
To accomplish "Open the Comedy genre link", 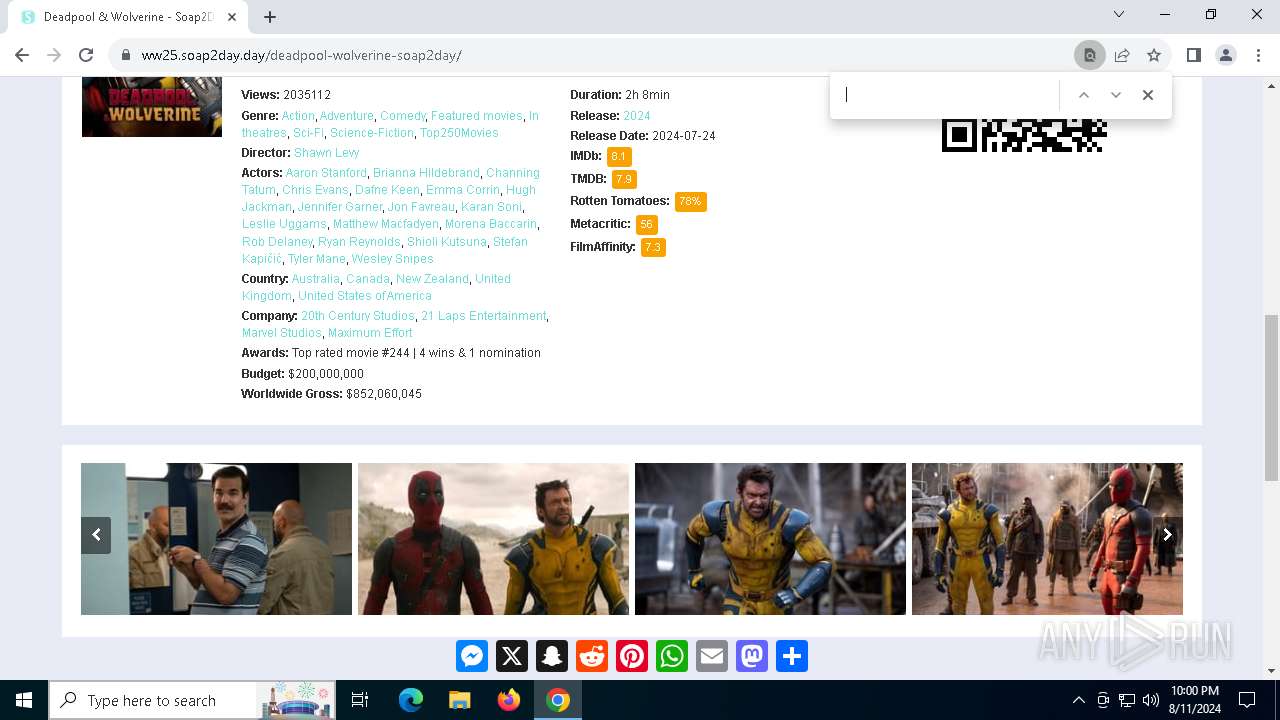I will click(403, 116).
